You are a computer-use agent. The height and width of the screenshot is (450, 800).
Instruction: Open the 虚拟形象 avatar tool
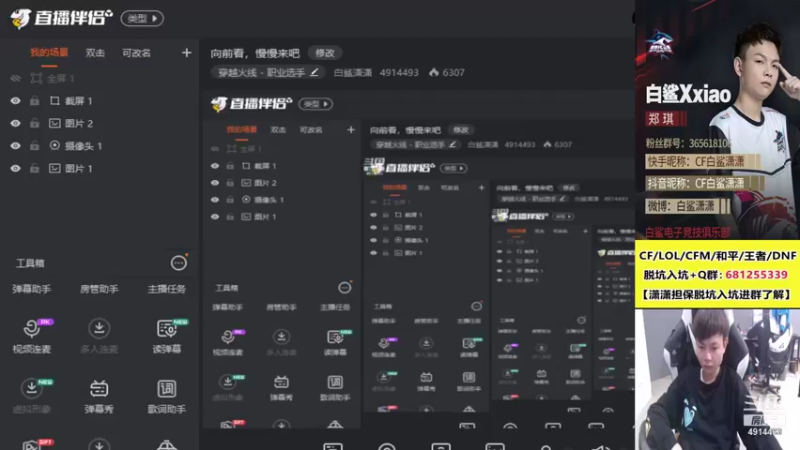coord(32,396)
